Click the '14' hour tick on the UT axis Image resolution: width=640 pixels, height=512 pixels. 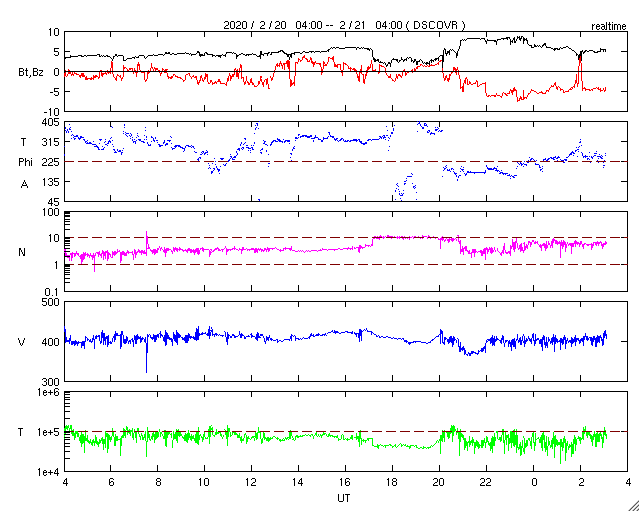[298, 483]
